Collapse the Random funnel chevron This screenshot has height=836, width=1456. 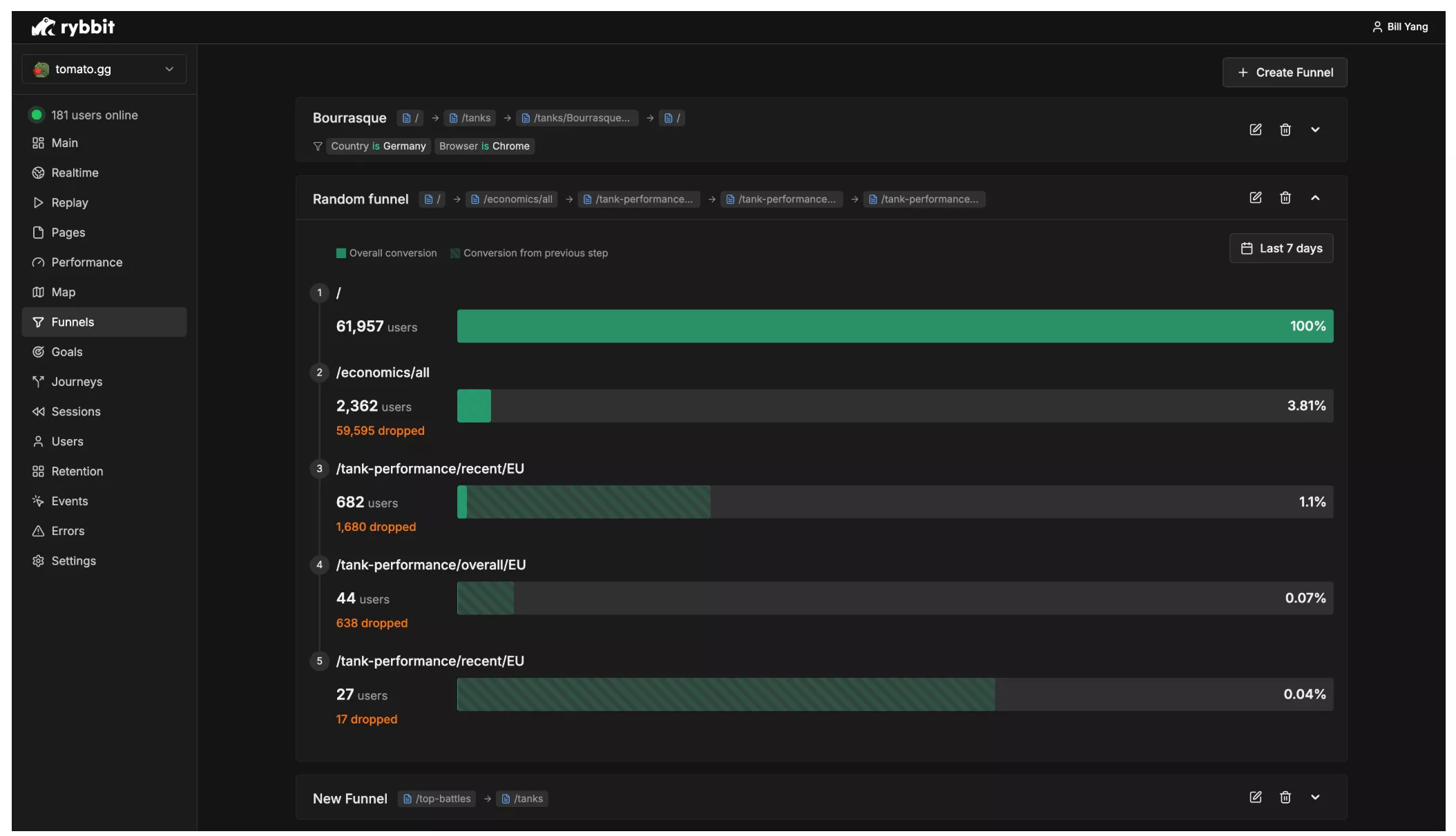click(x=1315, y=198)
